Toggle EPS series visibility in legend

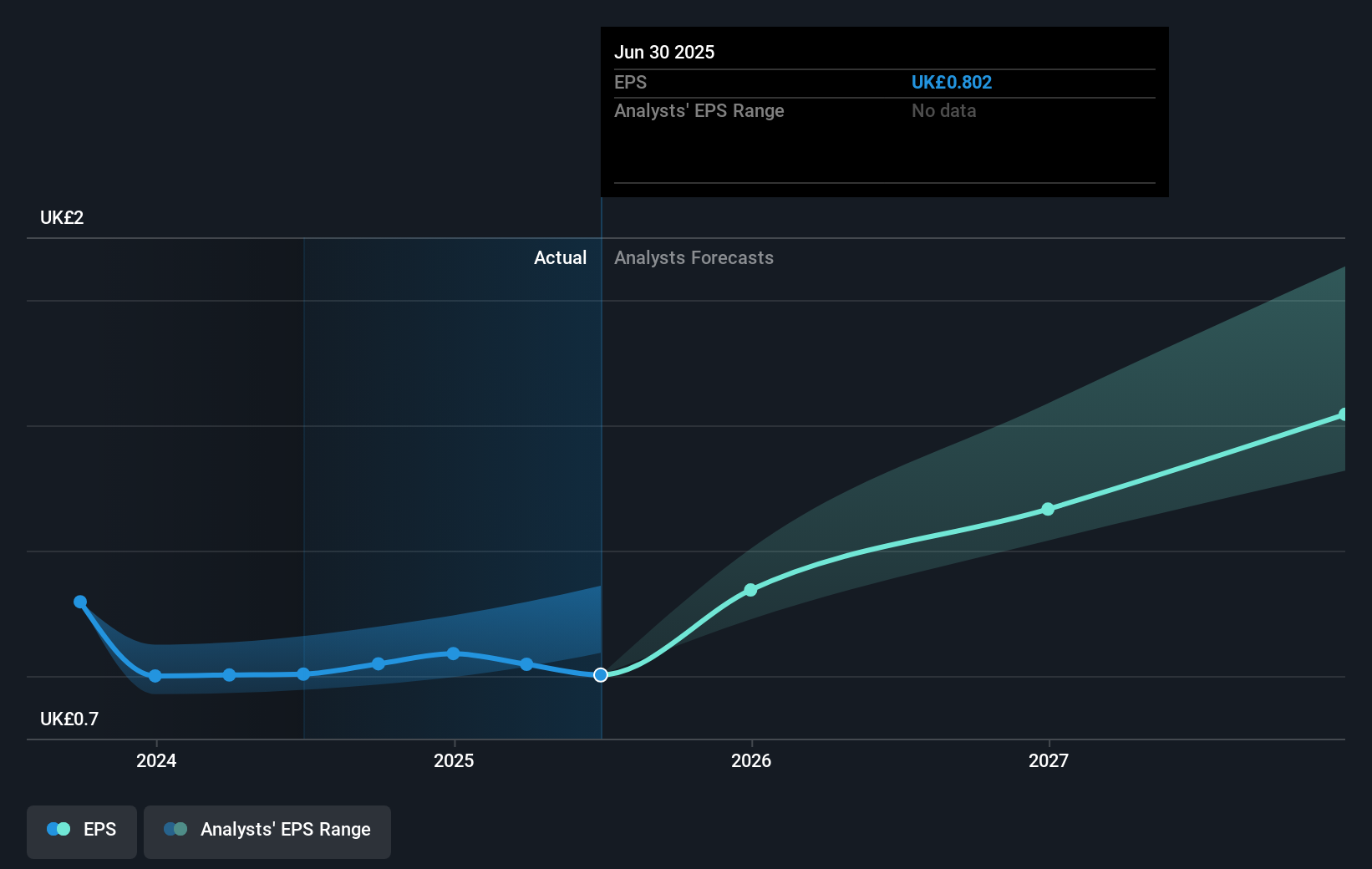coord(81,831)
